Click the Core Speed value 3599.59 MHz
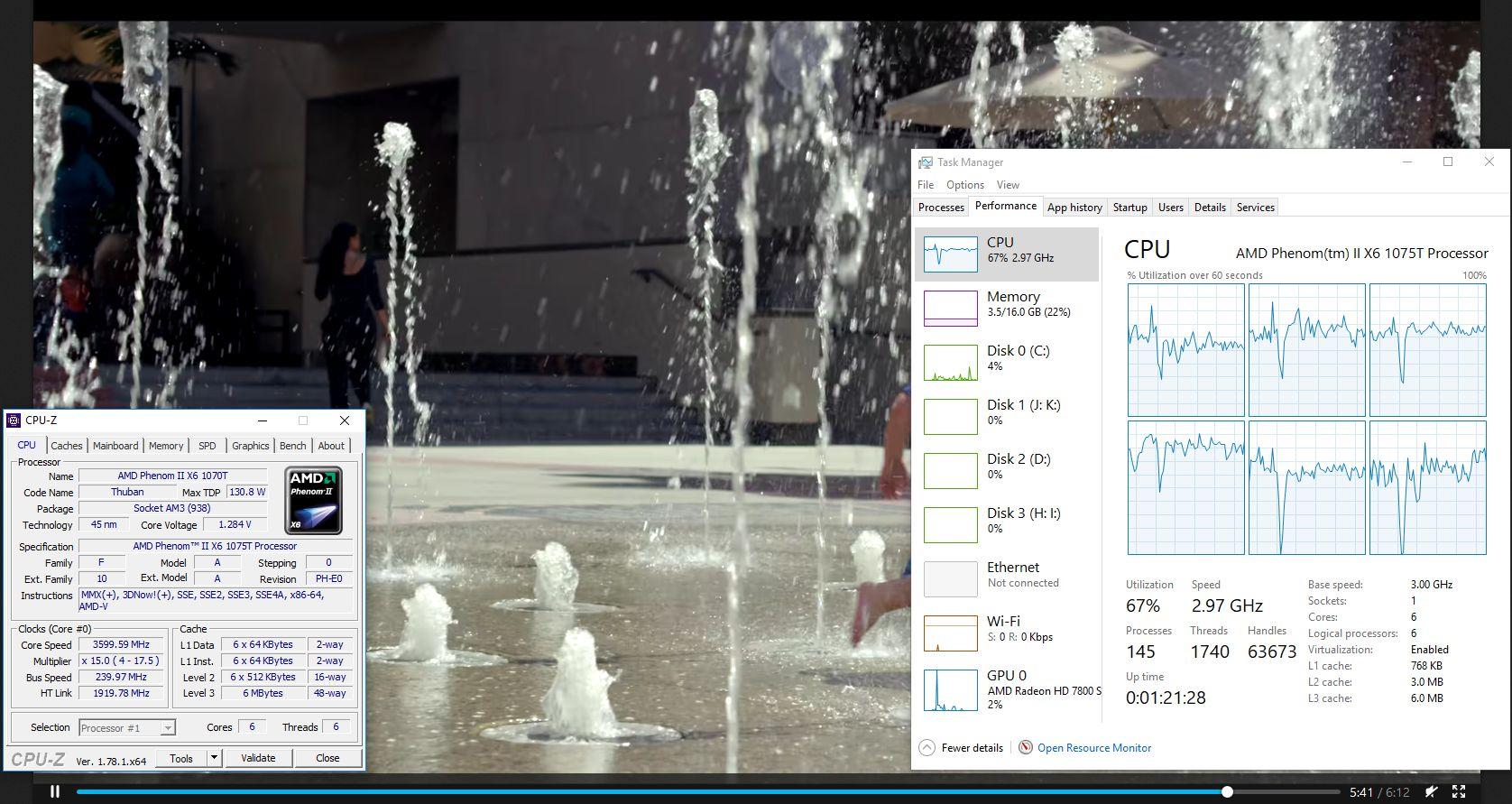The height and width of the screenshot is (804, 1512). [x=121, y=645]
